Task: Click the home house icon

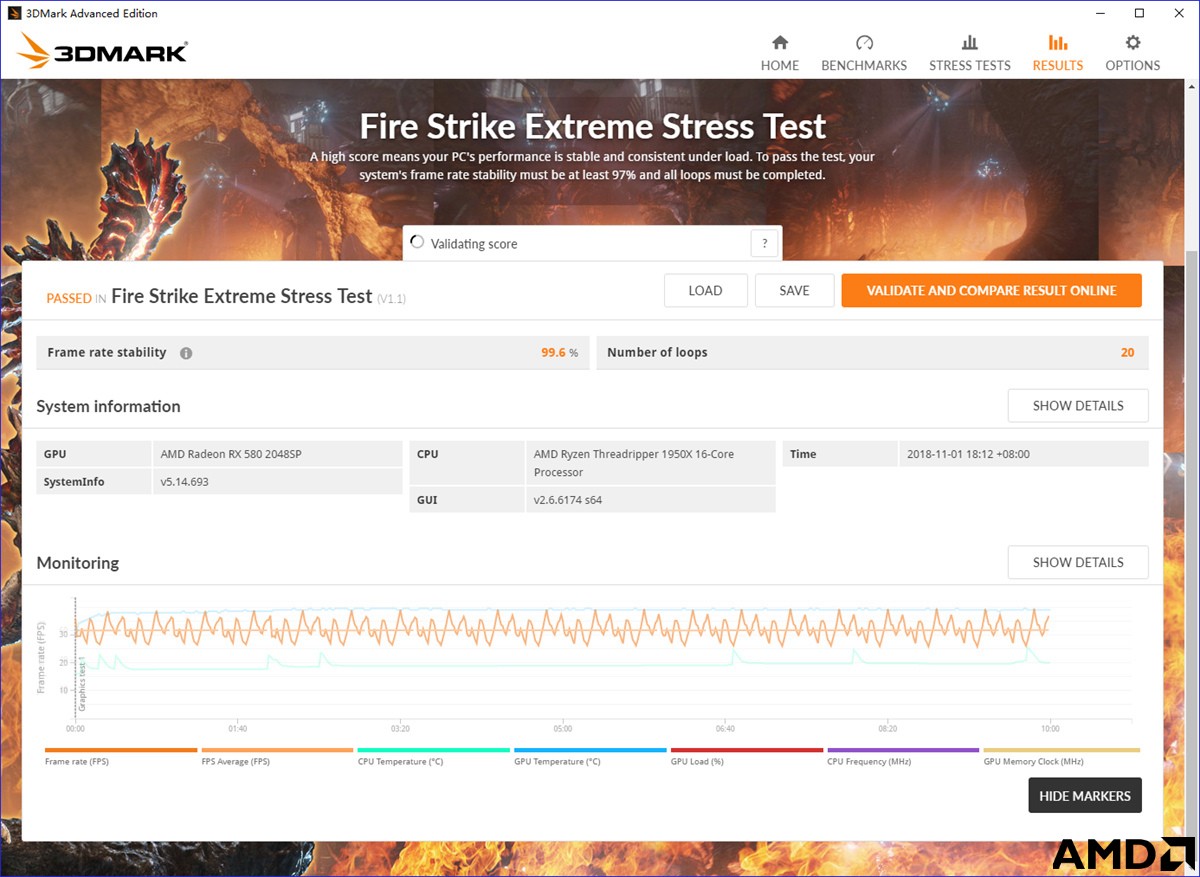Action: [x=780, y=42]
